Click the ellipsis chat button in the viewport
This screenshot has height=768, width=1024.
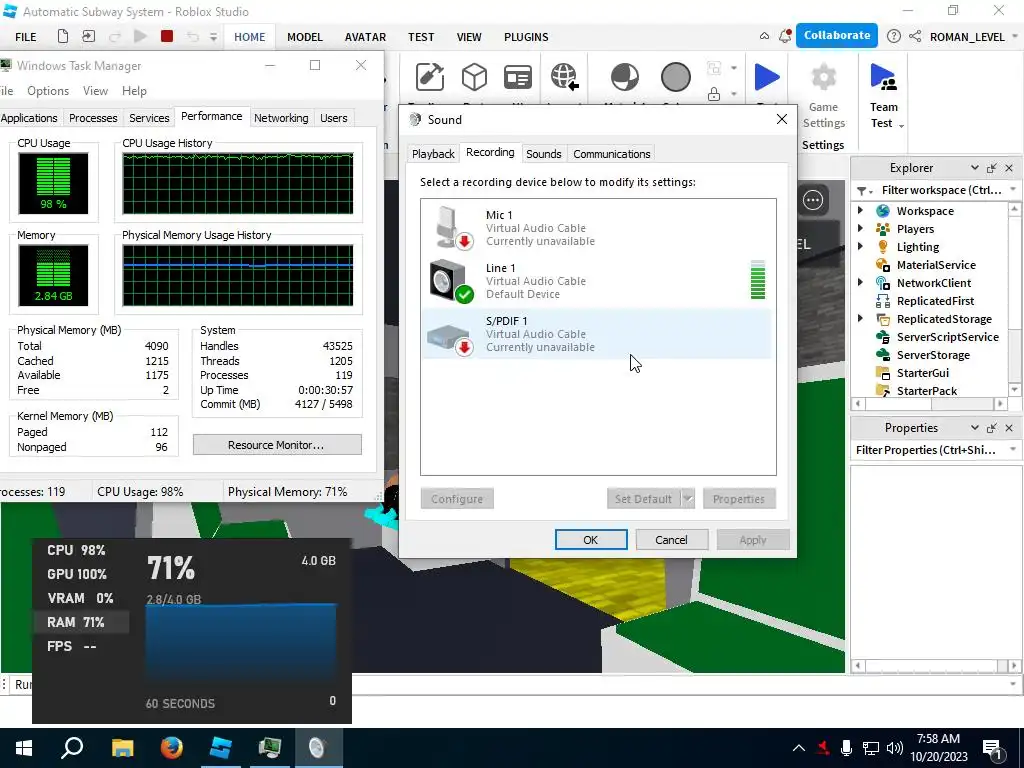[x=813, y=200]
